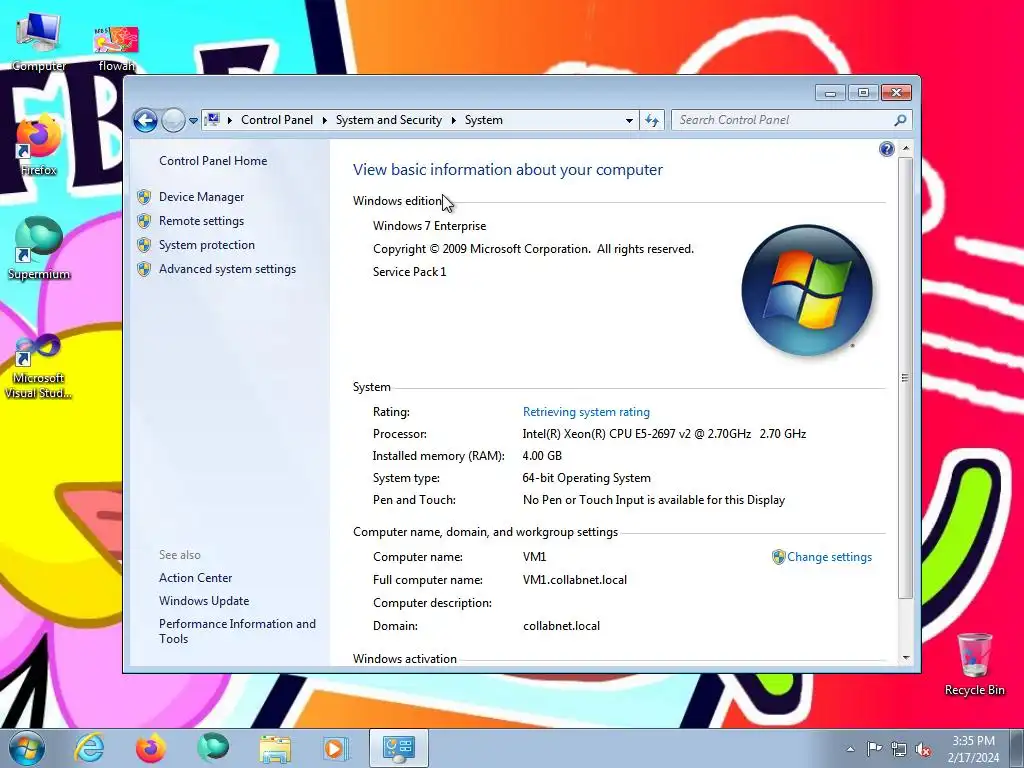The width and height of the screenshot is (1024, 768).
Task: Open Windows Explorer from the taskbar
Action: 275,748
